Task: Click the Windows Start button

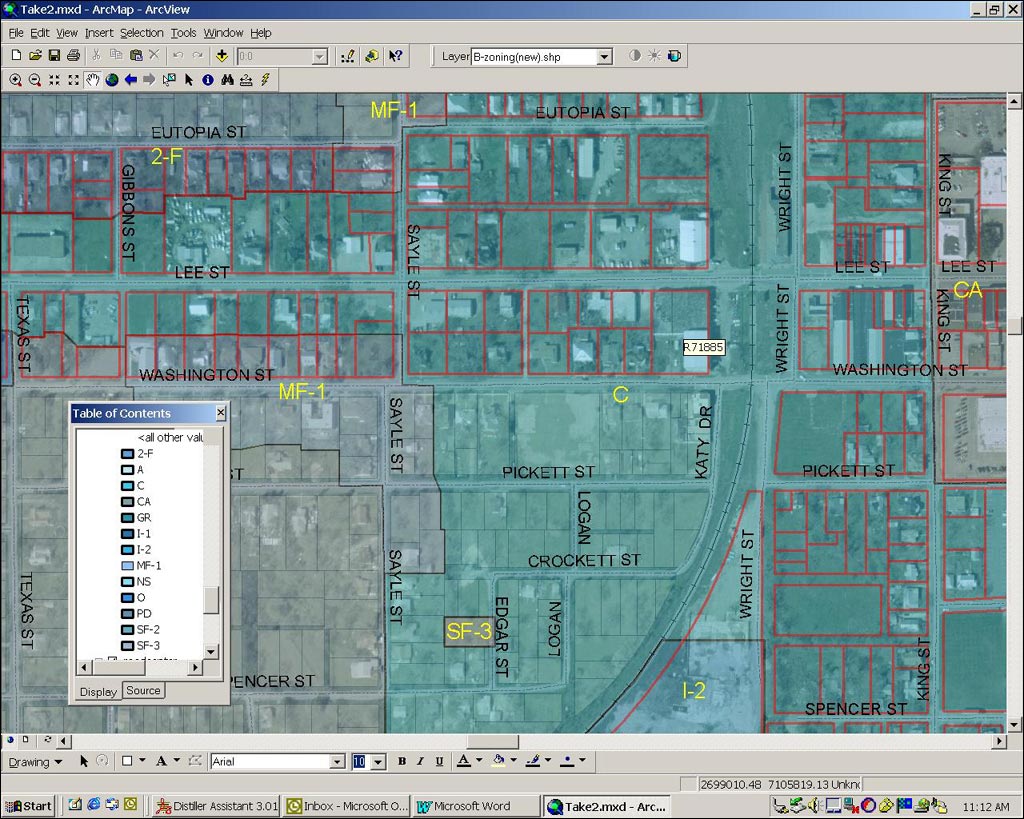Action: (x=29, y=806)
